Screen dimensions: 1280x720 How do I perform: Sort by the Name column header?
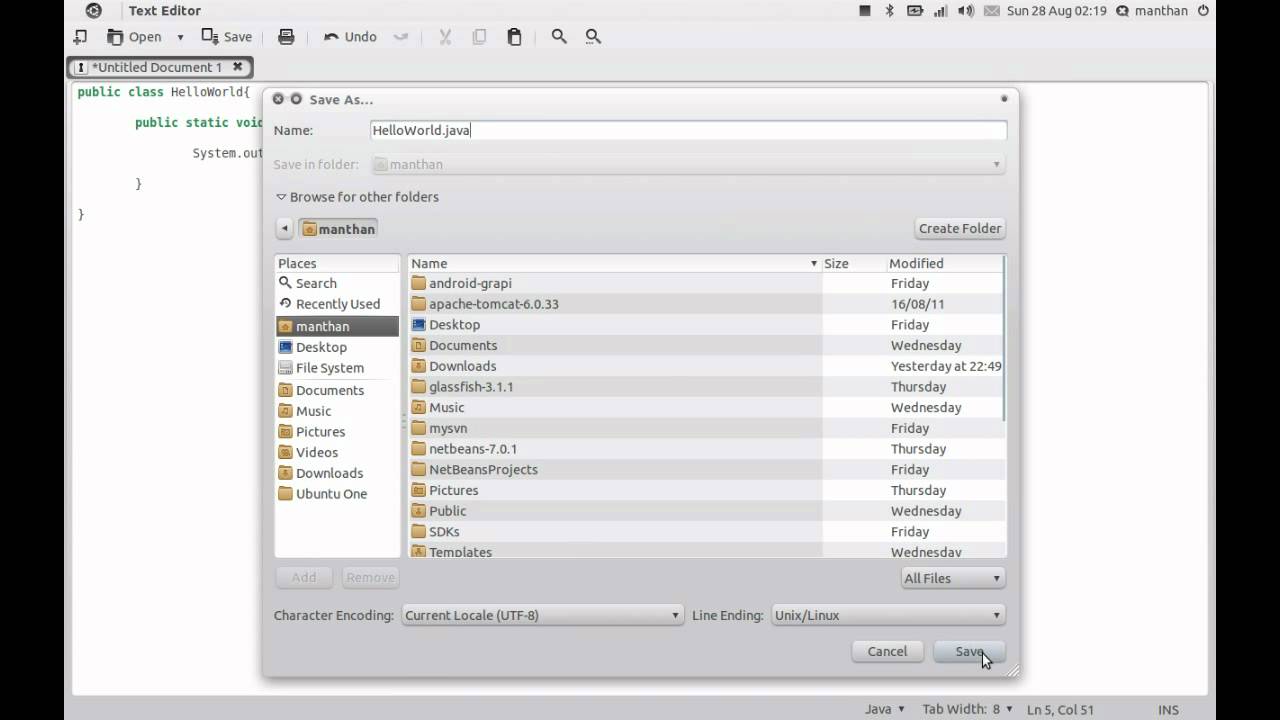pyautogui.click(x=614, y=263)
